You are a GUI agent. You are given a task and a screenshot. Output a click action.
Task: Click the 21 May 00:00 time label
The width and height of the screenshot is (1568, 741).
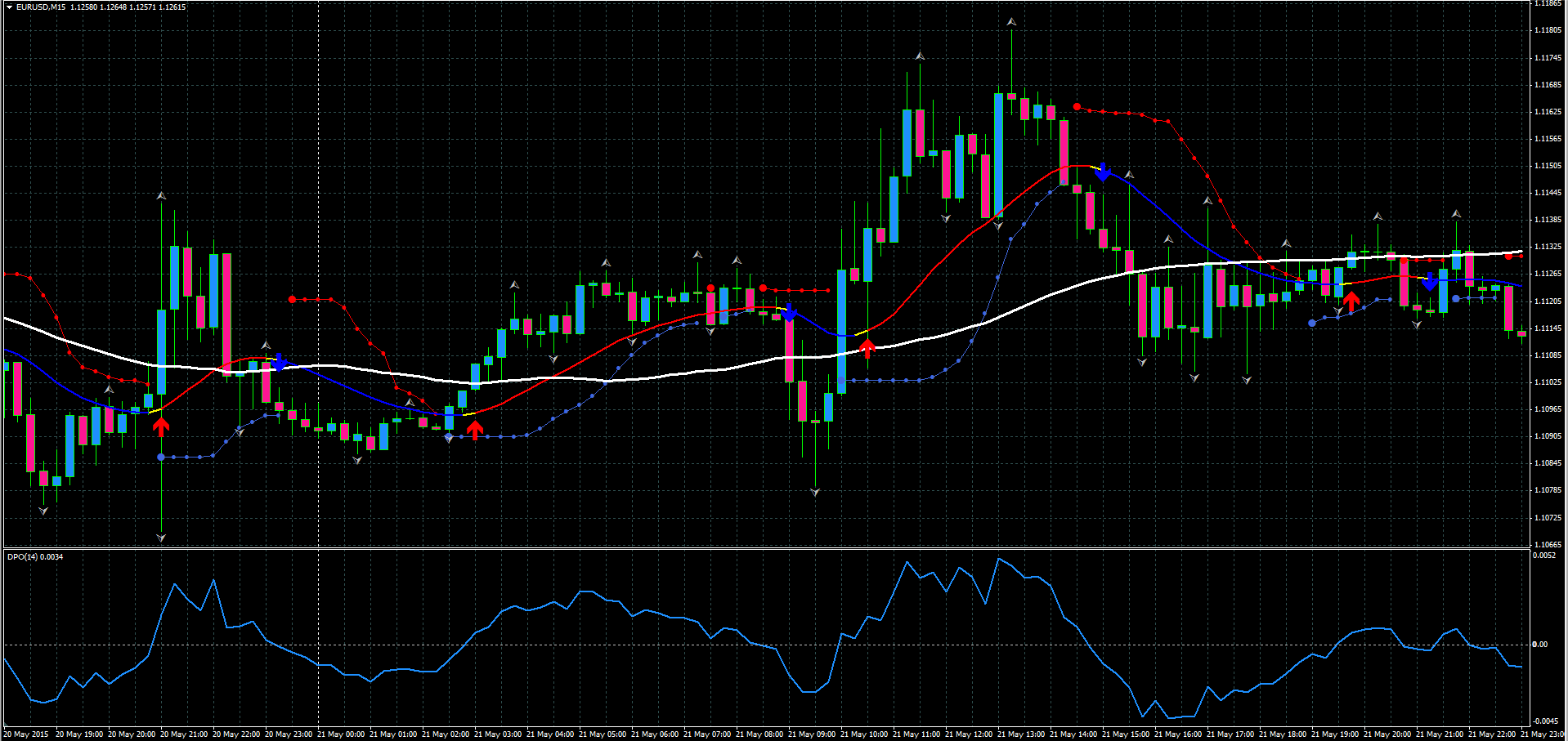click(341, 734)
